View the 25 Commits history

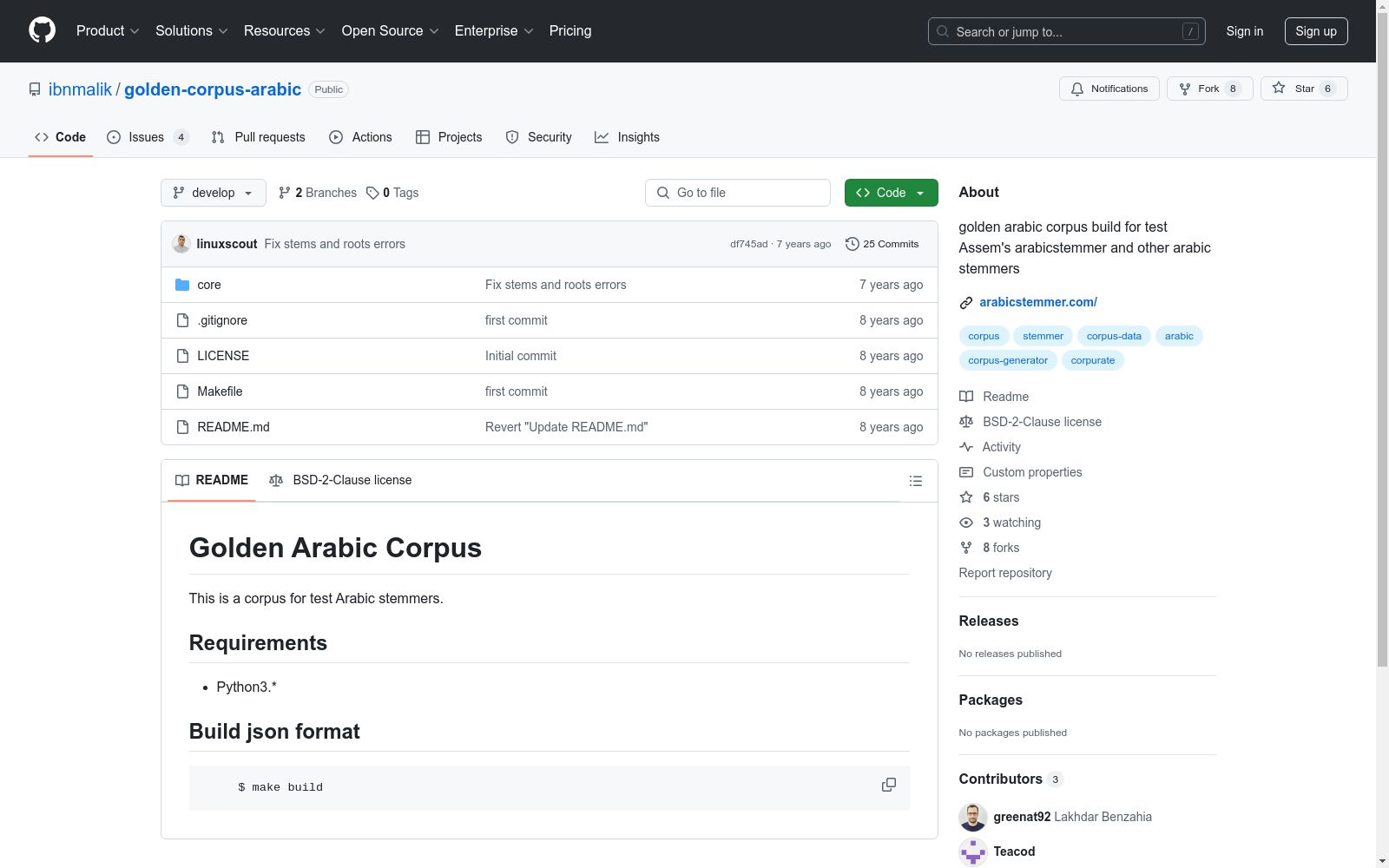pyautogui.click(x=882, y=244)
